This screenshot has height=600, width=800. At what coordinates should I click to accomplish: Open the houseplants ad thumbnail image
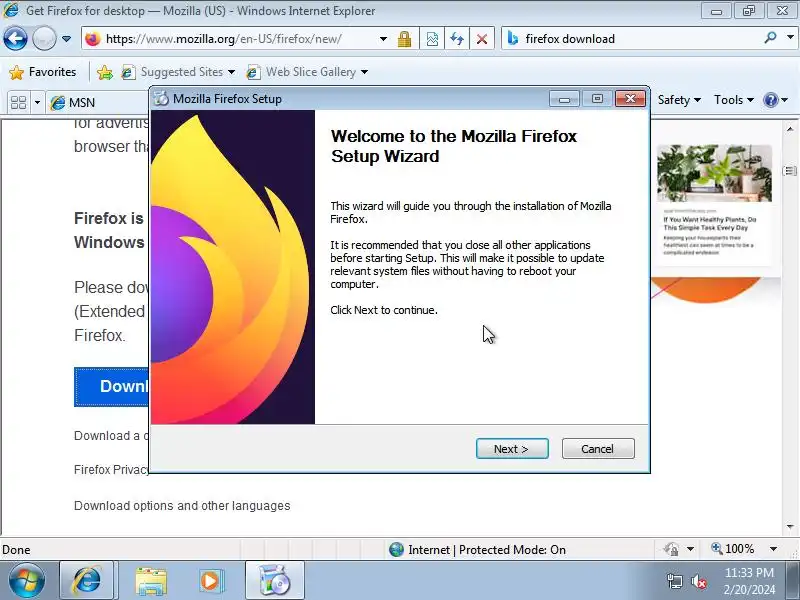tap(714, 173)
